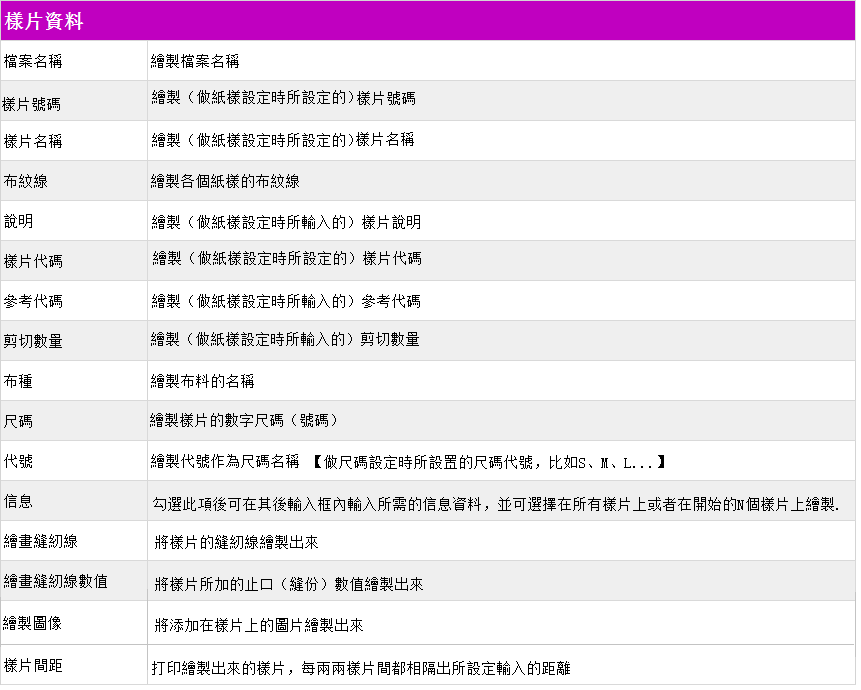
Task: Click the description 繪製布料的名稱
Action: [202, 381]
